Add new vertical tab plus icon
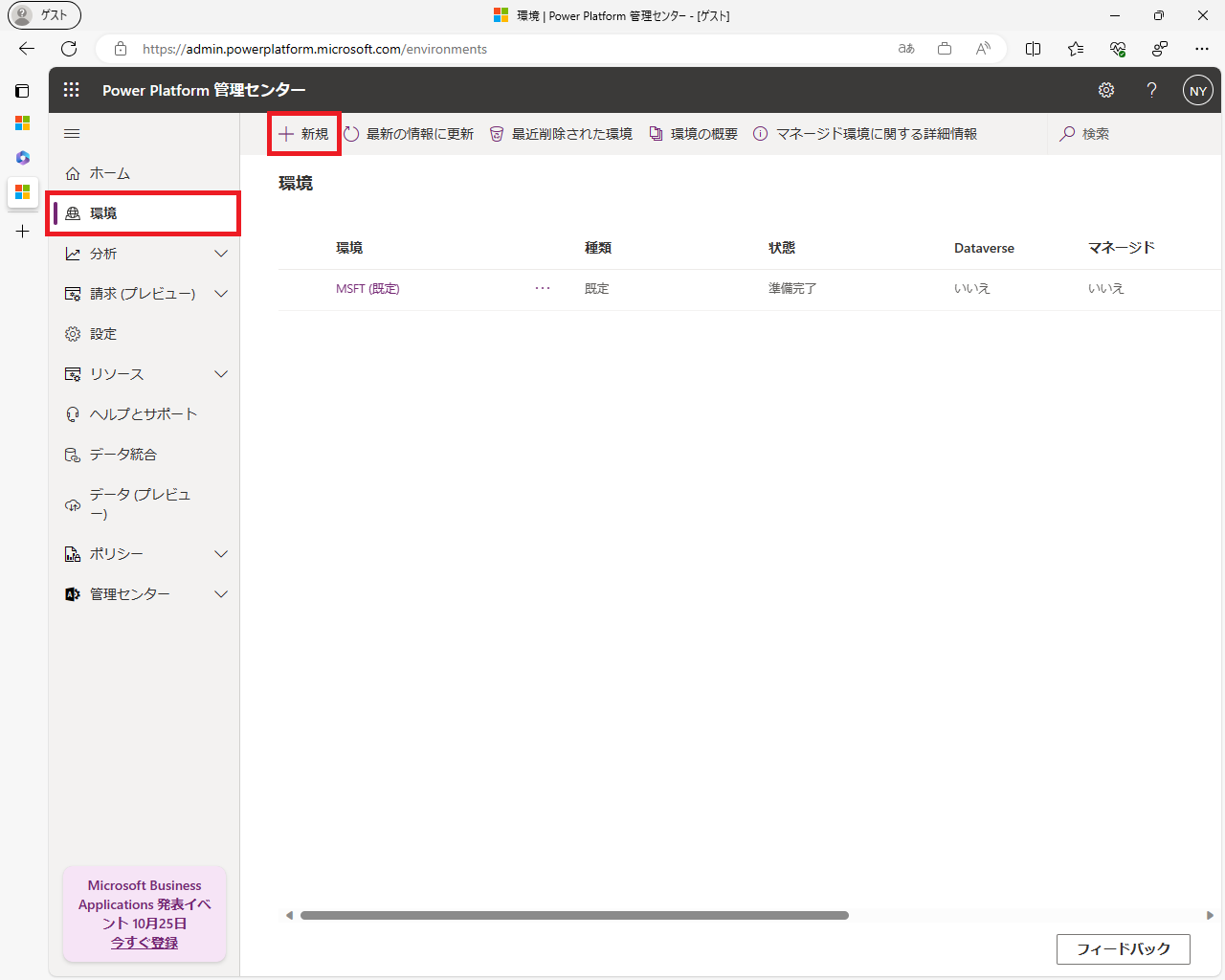This screenshot has height=980, width=1225. click(x=23, y=231)
